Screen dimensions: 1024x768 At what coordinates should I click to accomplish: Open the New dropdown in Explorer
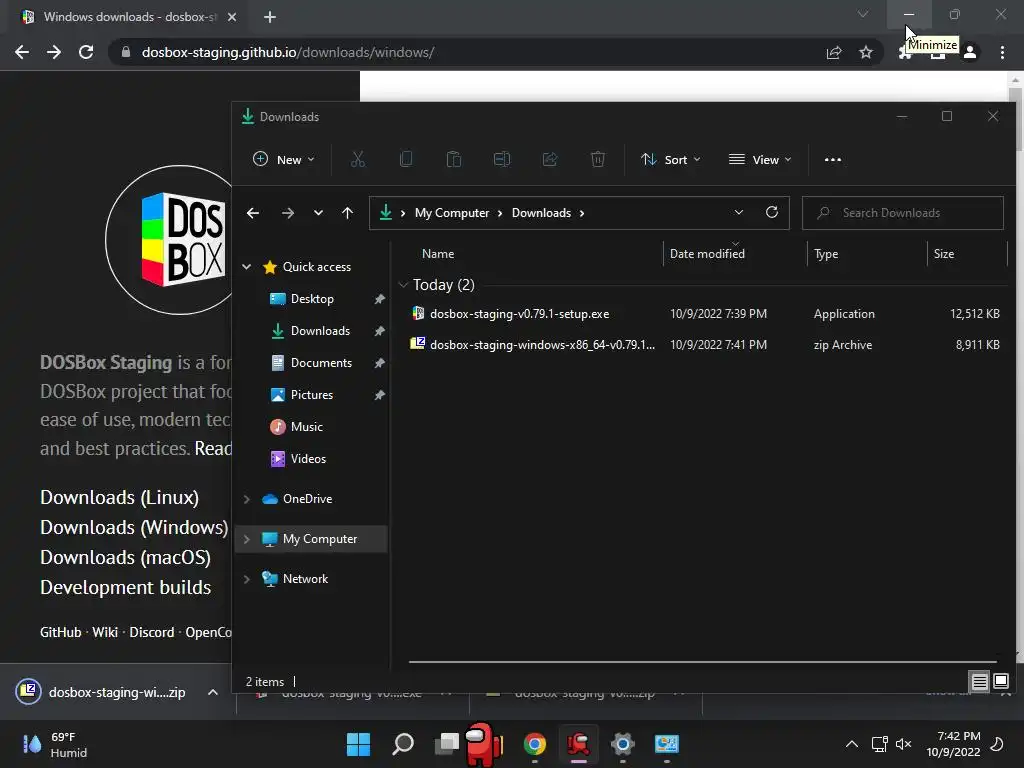tap(284, 159)
